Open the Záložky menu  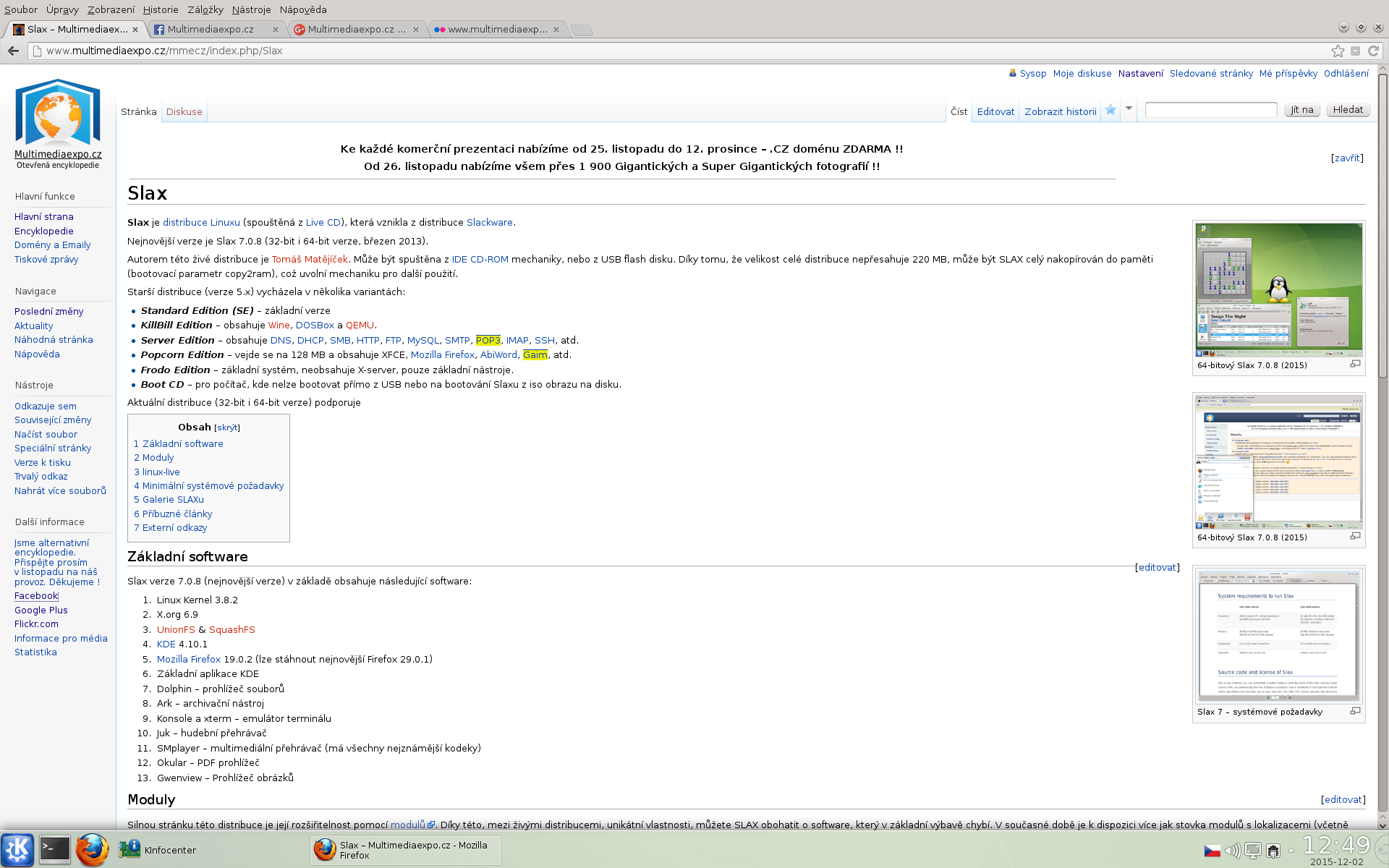[x=205, y=9]
